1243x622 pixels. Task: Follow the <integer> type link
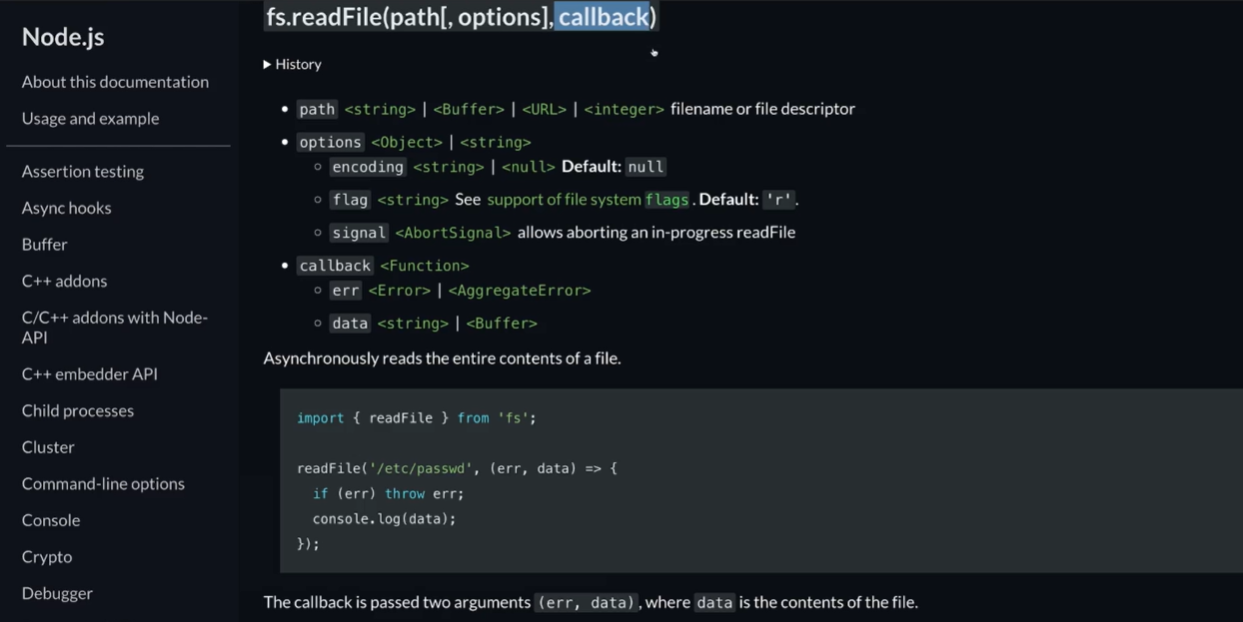coord(624,109)
